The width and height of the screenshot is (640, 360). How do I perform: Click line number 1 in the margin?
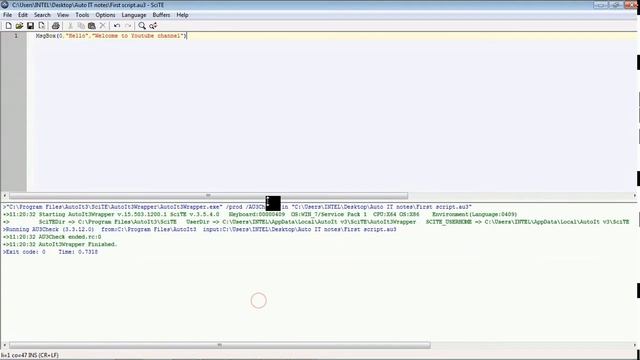pyautogui.click(x=16, y=36)
